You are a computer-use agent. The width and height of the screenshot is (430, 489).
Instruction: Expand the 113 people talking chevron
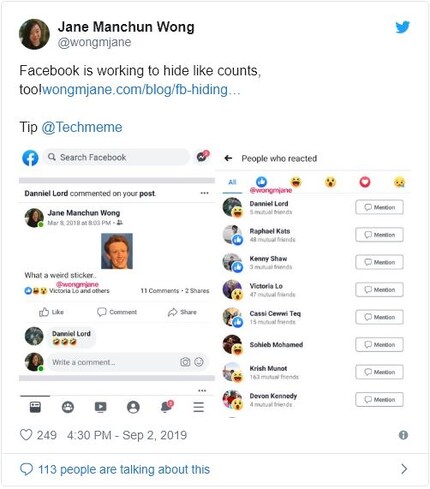tap(404, 469)
